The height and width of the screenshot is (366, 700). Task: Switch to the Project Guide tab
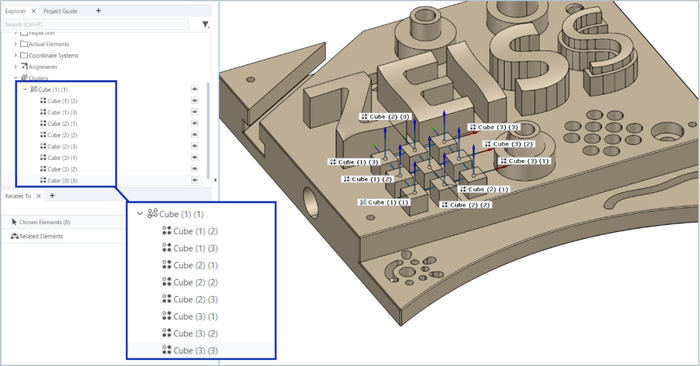coord(60,11)
